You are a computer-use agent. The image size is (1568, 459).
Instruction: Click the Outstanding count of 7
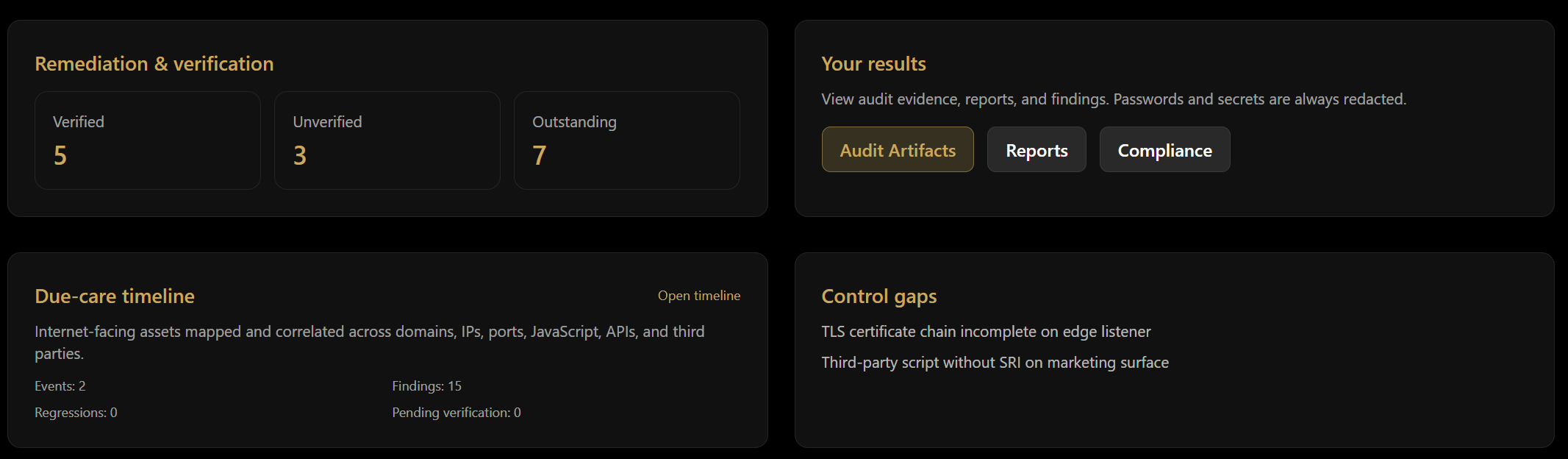(x=540, y=155)
